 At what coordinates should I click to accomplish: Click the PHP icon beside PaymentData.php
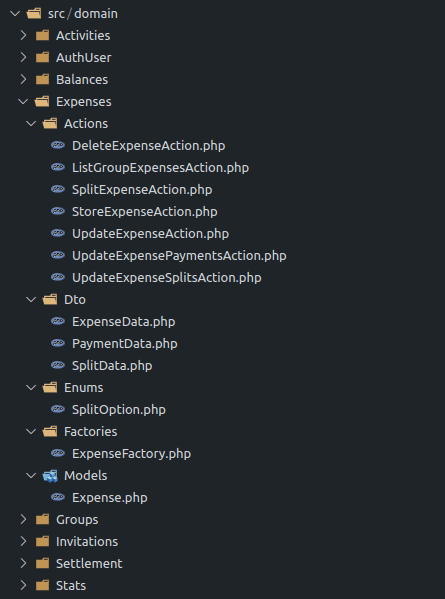pyautogui.click(x=58, y=343)
